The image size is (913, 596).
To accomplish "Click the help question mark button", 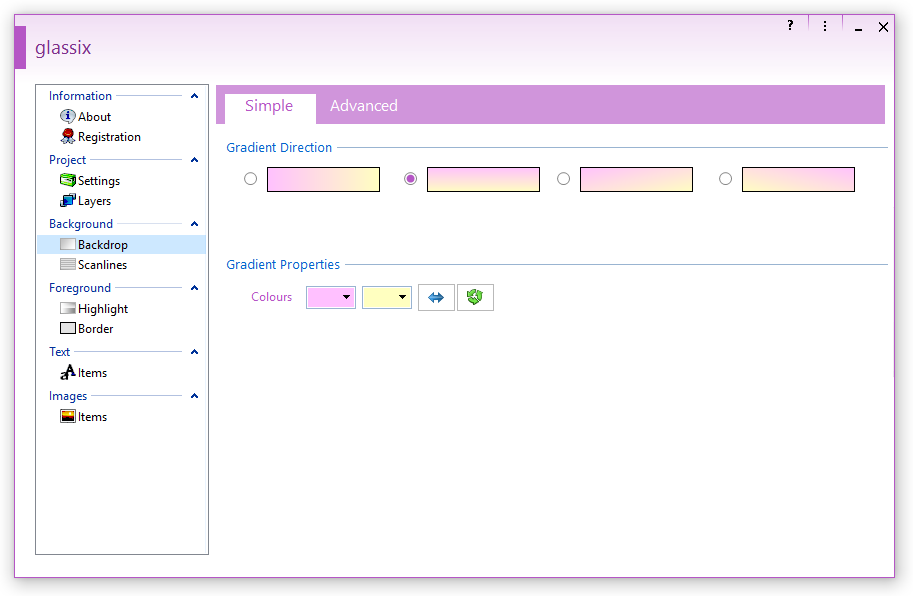I will [x=790, y=26].
